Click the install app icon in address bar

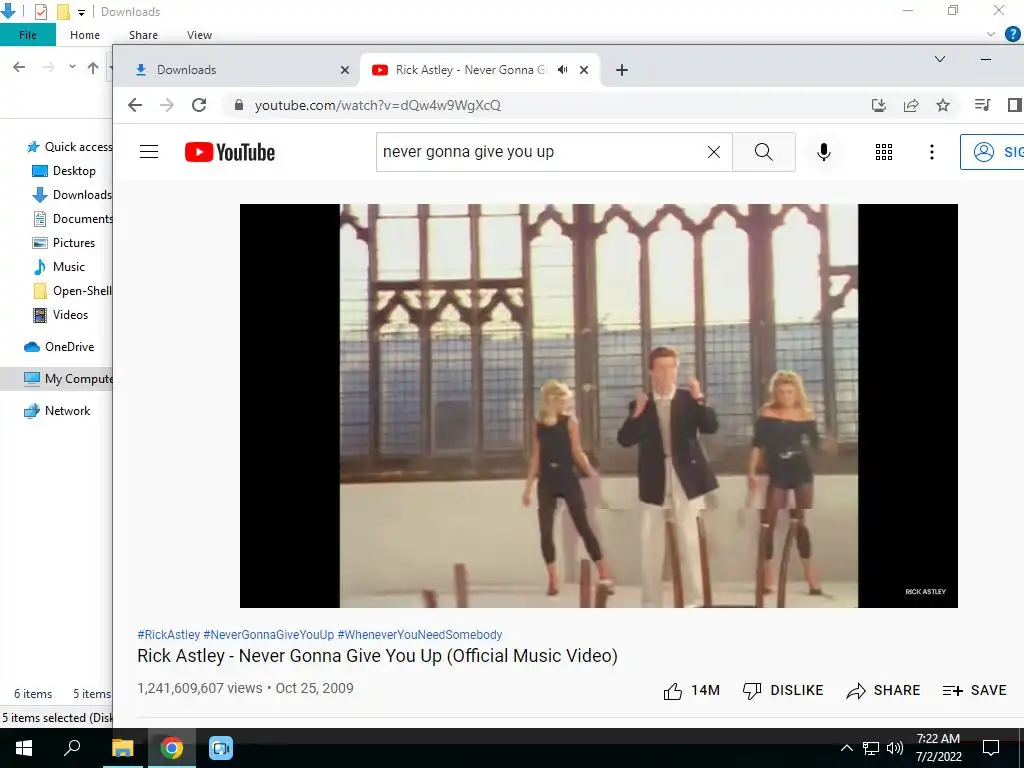pyautogui.click(x=879, y=105)
